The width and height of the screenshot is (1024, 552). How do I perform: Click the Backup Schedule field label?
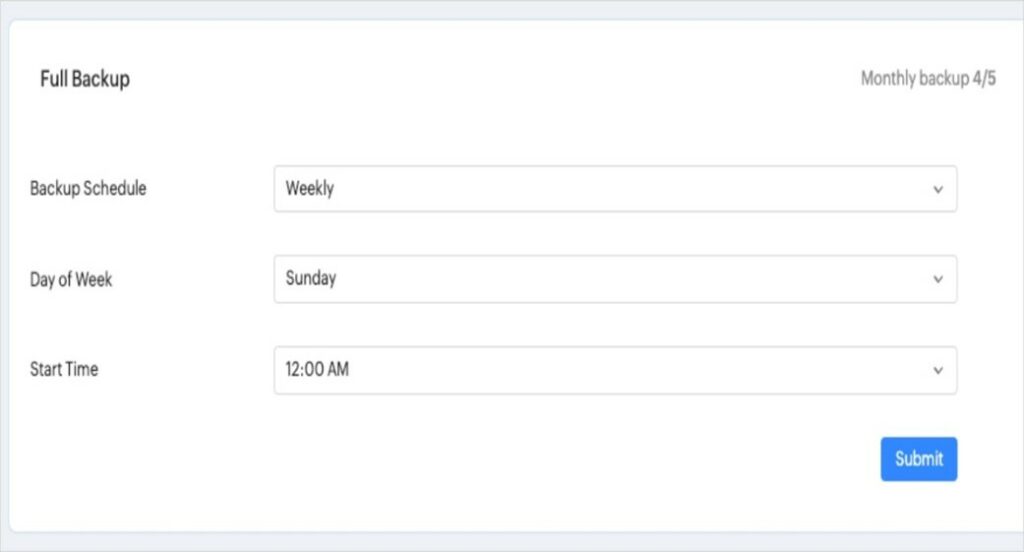88,188
